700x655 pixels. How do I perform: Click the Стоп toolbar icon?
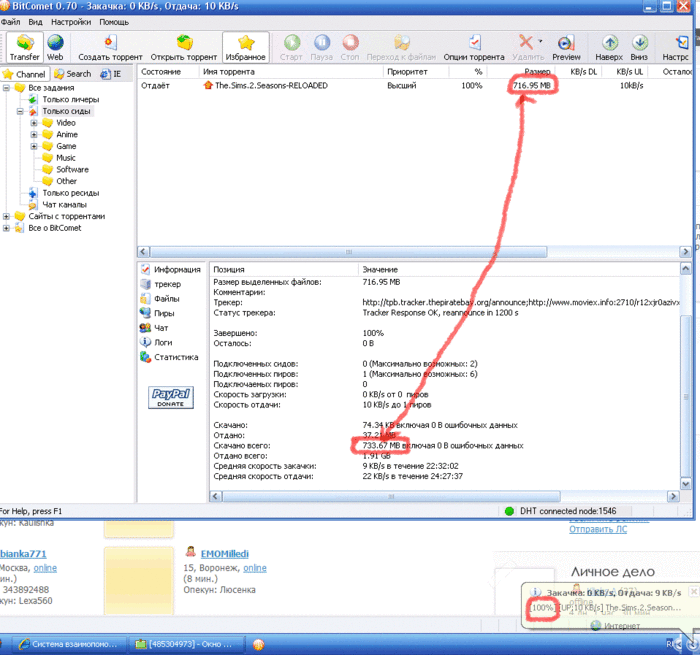click(350, 47)
